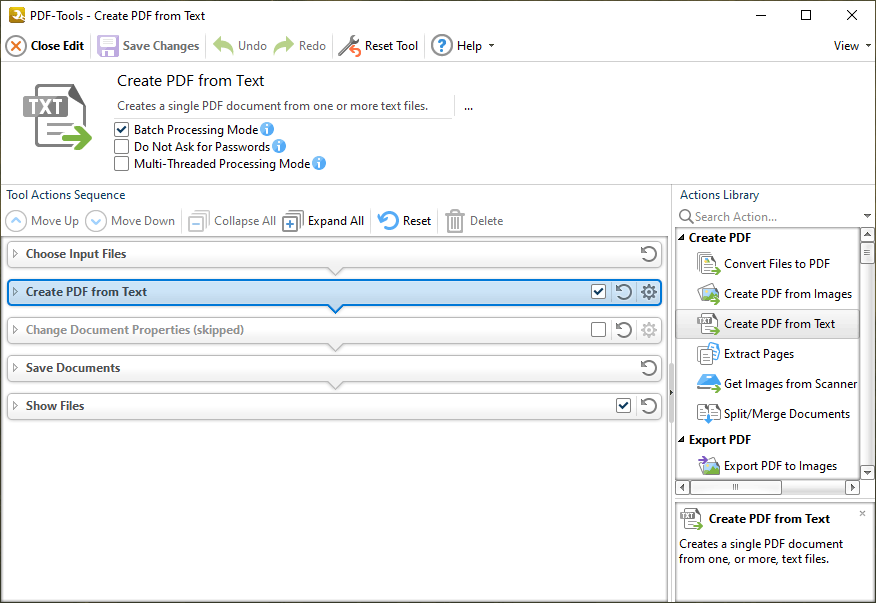Collapse the Create PDF category
The image size is (876, 603).
(681, 238)
